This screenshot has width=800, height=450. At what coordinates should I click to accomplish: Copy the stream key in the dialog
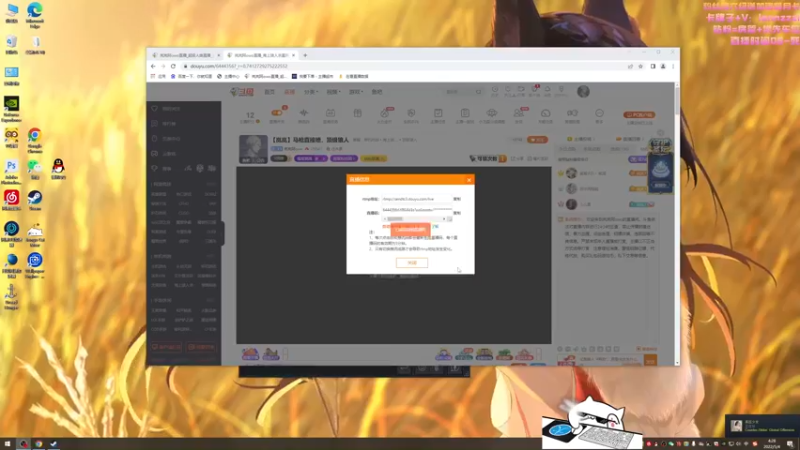point(457,213)
